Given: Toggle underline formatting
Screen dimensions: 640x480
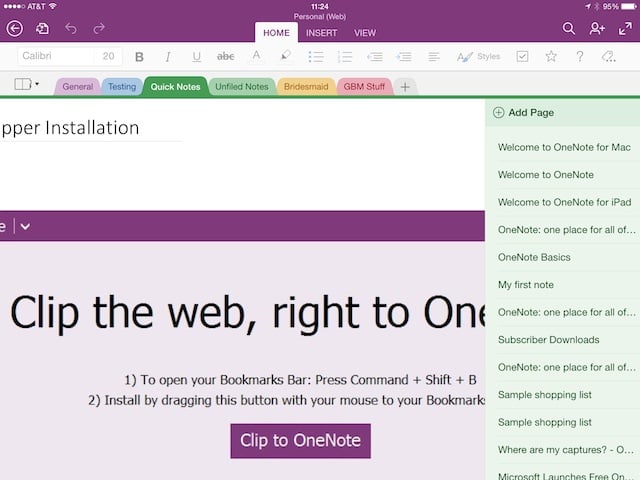Looking at the screenshot, I should (x=196, y=57).
